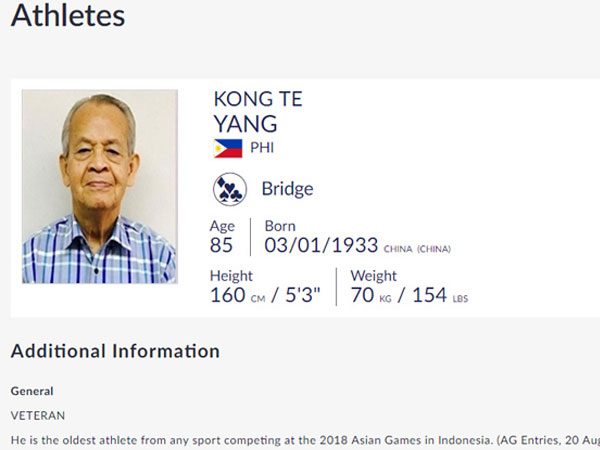This screenshot has height=450, width=600.
Task: Click the Weight value 70 kg
Action: click(x=371, y=295)
